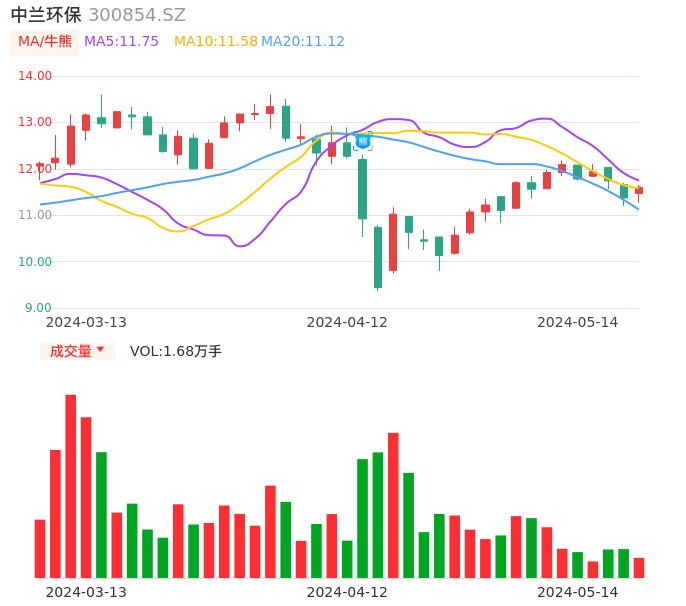Click the 300854.SZ stock code
Viewport: 686px width, 606px height.
click(x=137, y=15)
